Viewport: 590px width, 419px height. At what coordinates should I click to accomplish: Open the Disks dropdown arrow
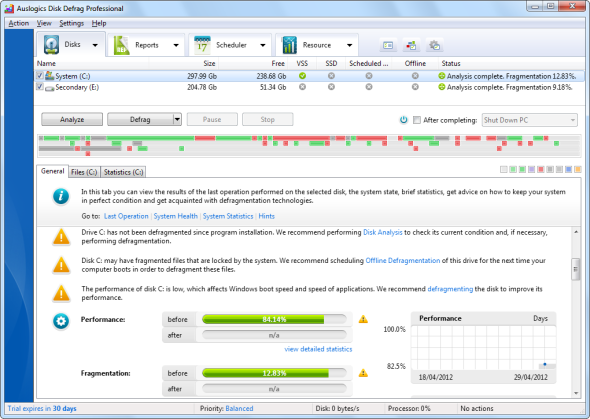95,45
